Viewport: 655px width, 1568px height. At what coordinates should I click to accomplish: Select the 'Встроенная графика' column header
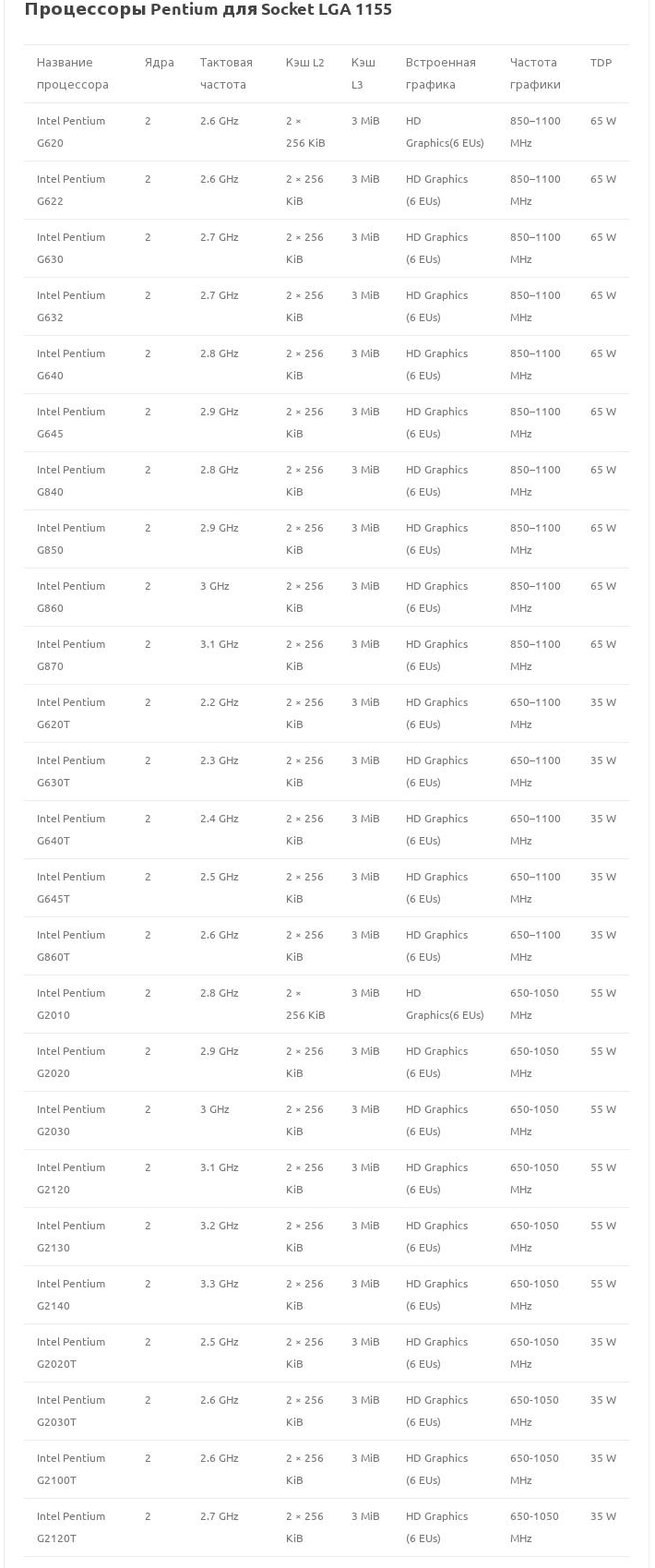click(x=440, y=74)
